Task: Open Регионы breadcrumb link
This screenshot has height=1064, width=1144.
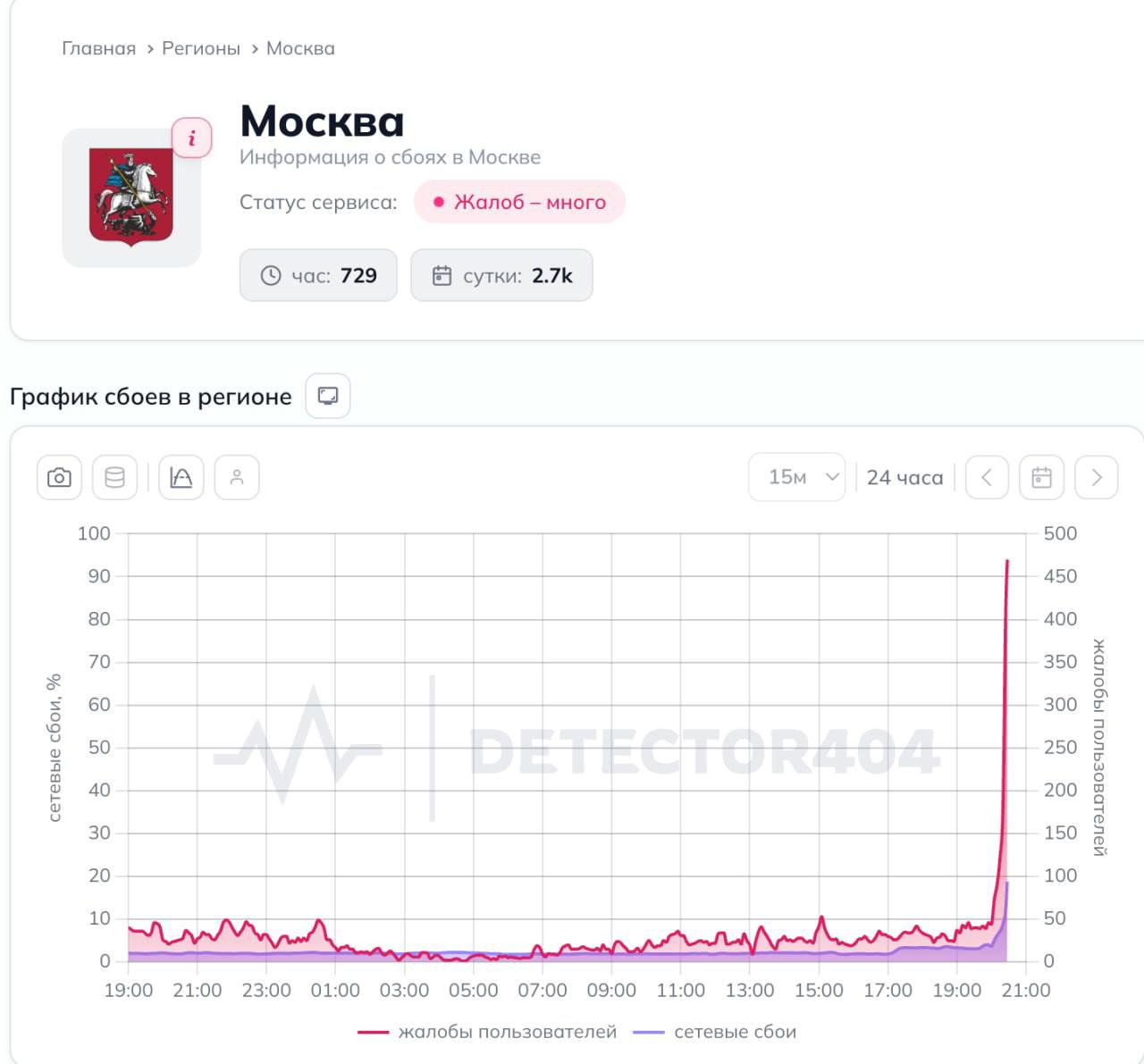Action: (201, 48)
